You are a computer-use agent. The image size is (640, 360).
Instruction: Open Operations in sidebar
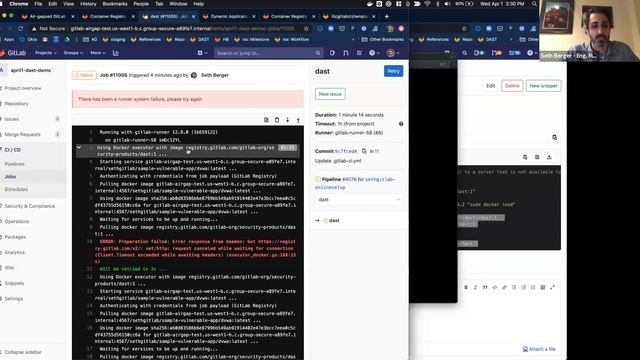[17, 222]
